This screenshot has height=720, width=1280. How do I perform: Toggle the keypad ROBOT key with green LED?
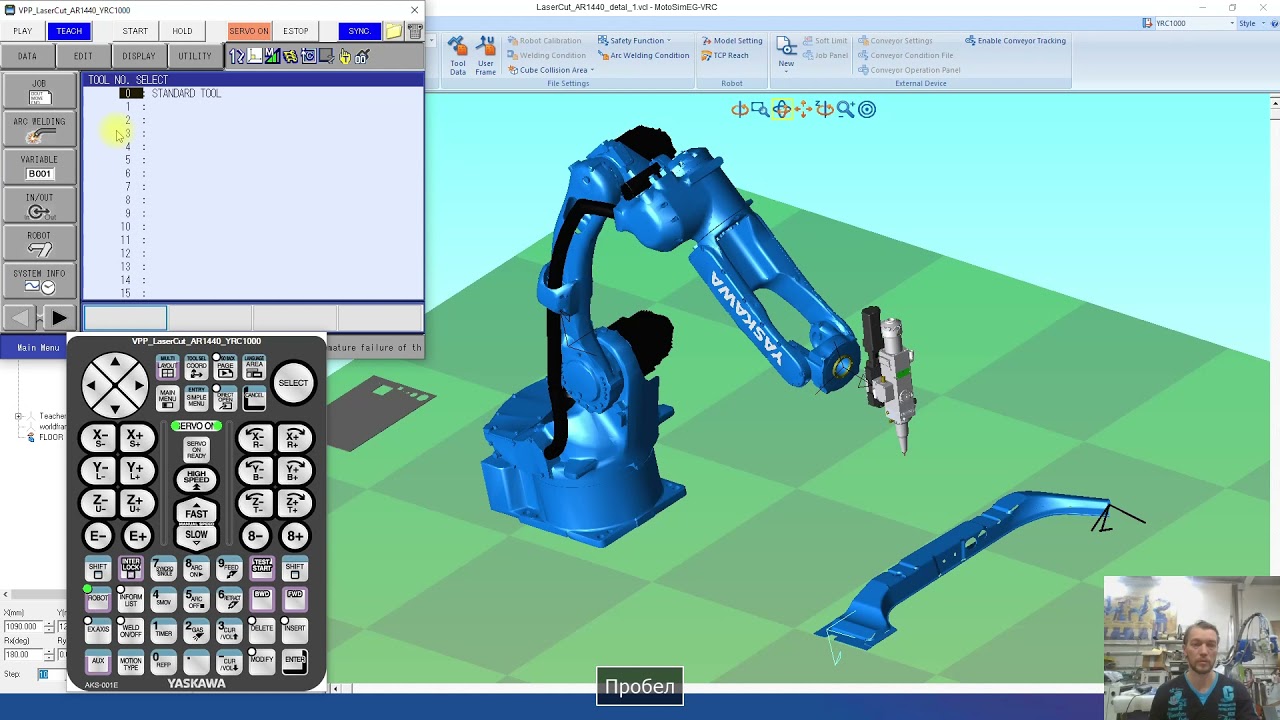(97, 600)
